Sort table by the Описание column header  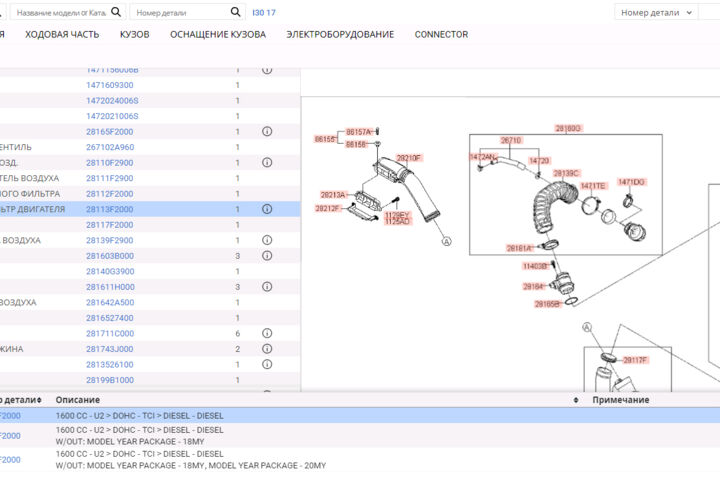click(78, 400)
